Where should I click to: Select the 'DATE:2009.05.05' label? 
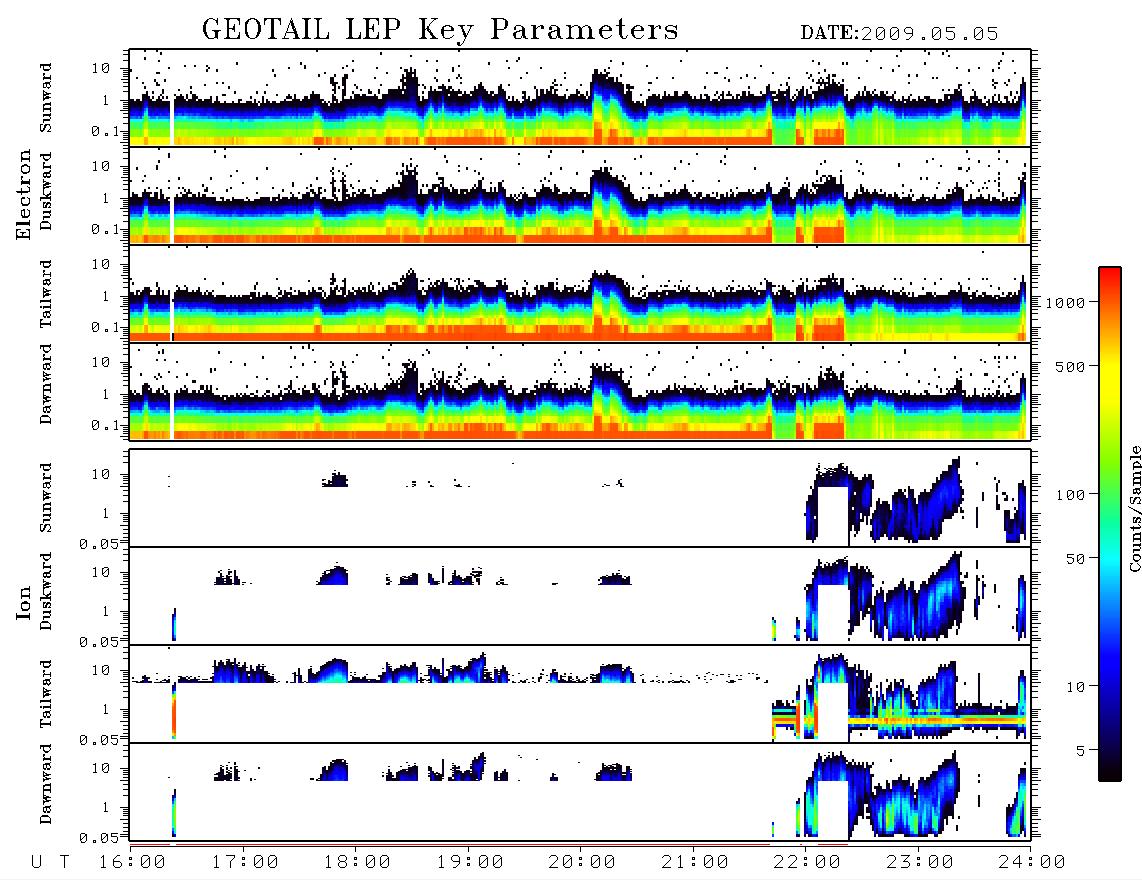pos(899,34)
